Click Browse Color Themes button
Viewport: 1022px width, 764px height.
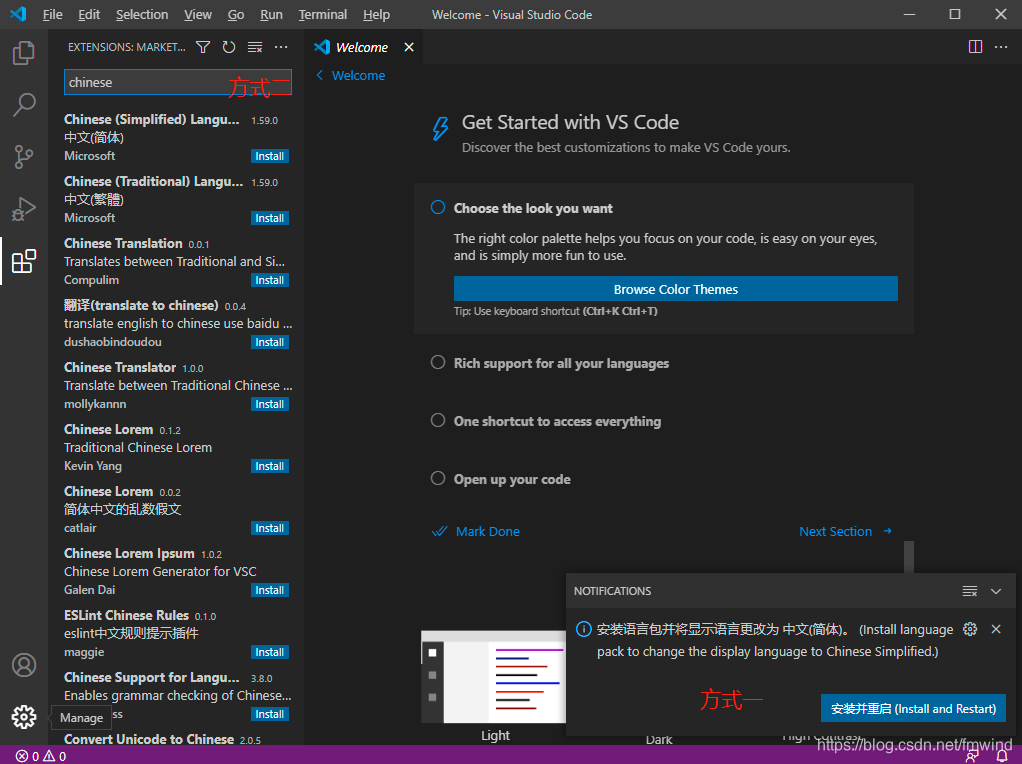tap(676, 289)
